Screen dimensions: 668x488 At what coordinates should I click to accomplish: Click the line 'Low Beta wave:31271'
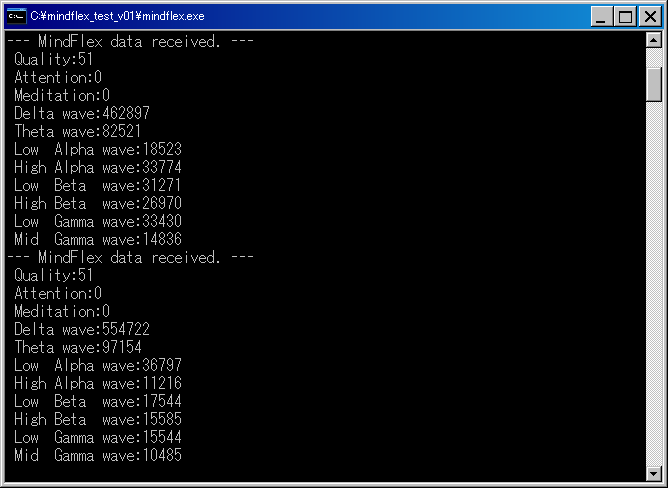point(98,185)
